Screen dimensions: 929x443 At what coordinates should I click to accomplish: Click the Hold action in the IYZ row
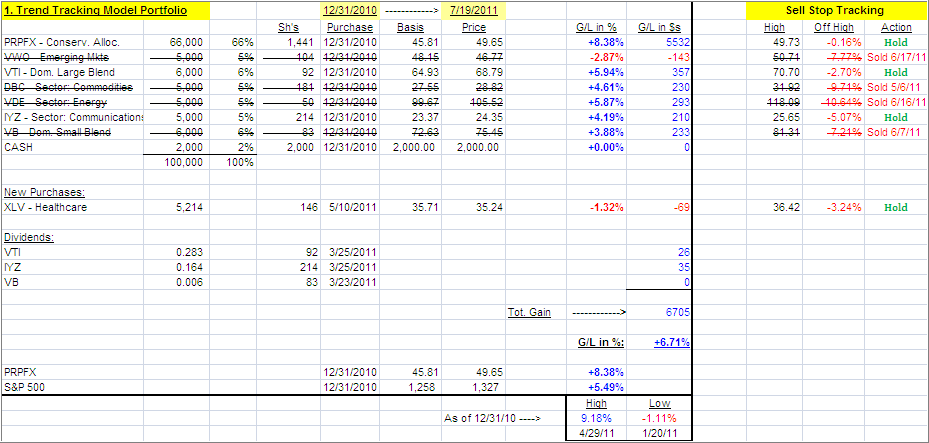895,117
